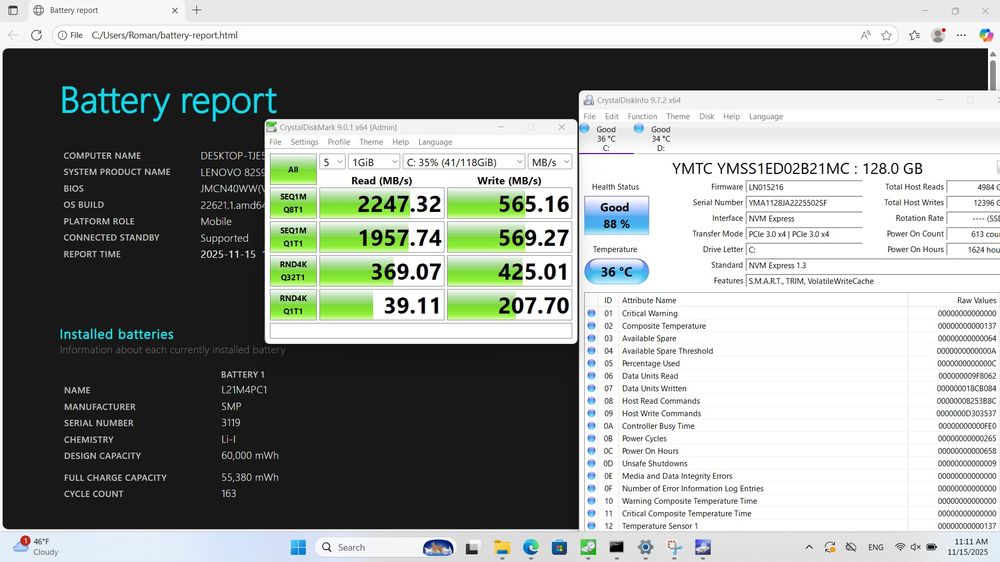Open CrystalDiskInfo Language menu
Image resolution: width=1000 pixels, height=562 pixels.
(x=766, y=117)
